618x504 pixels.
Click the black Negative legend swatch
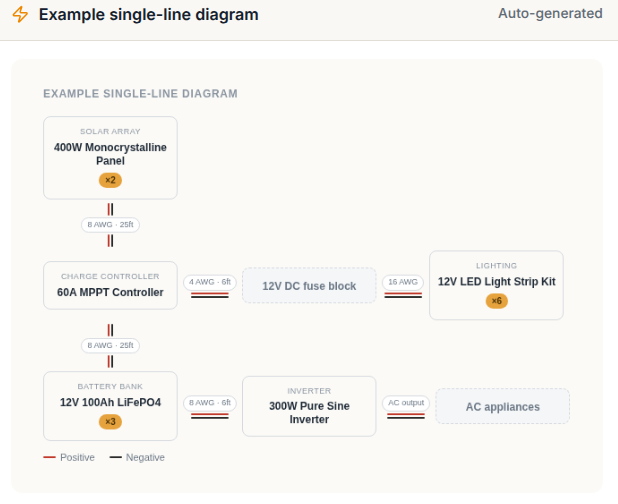point(115,457)
